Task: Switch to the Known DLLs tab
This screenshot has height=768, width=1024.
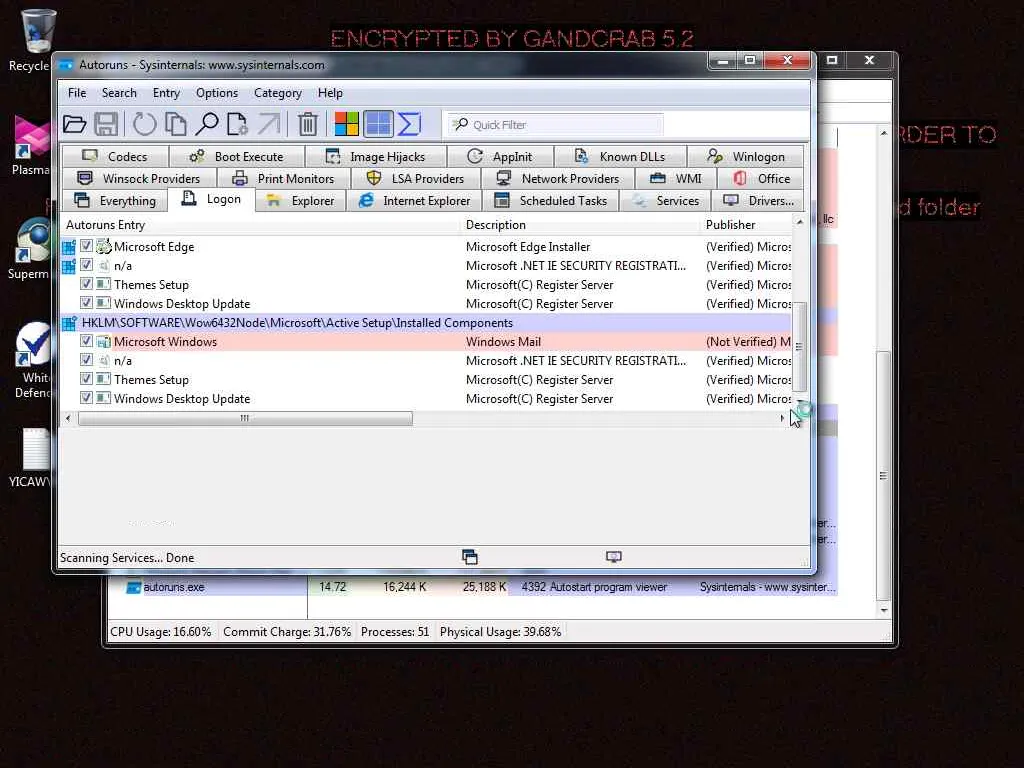Action: pos(620,157)
